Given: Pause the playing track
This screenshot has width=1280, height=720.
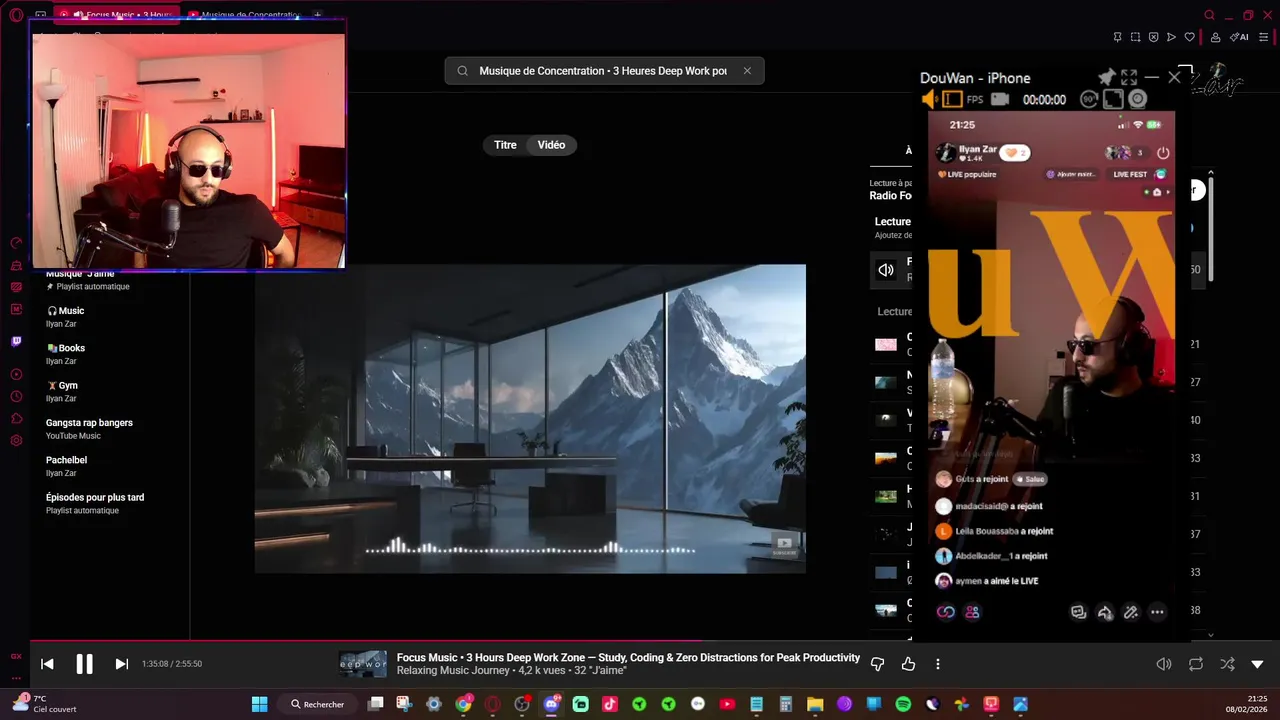Looking at the screenshot, I should (84, 664).
